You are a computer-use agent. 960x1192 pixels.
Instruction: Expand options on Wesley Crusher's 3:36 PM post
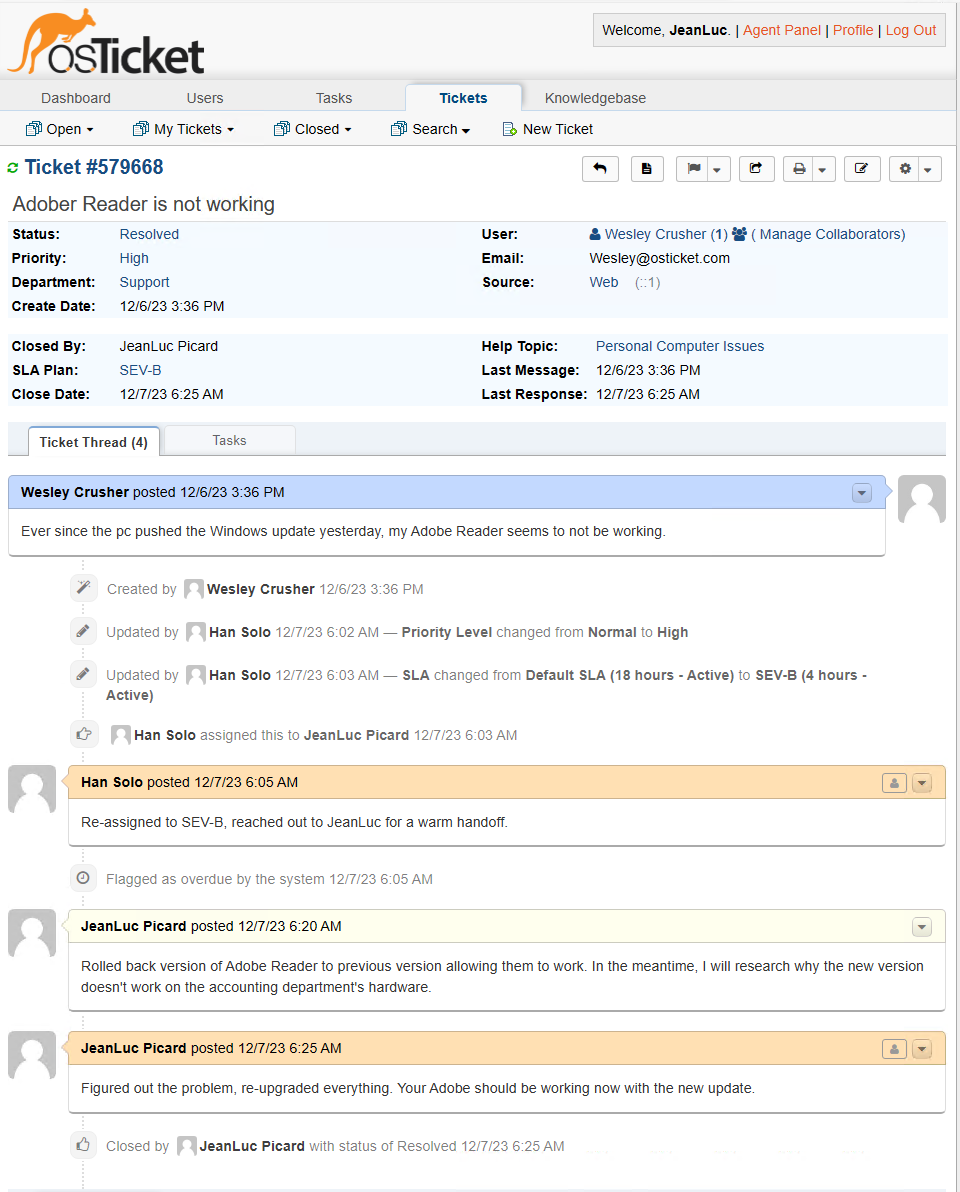pyautogui.click(x=862, y=493)
